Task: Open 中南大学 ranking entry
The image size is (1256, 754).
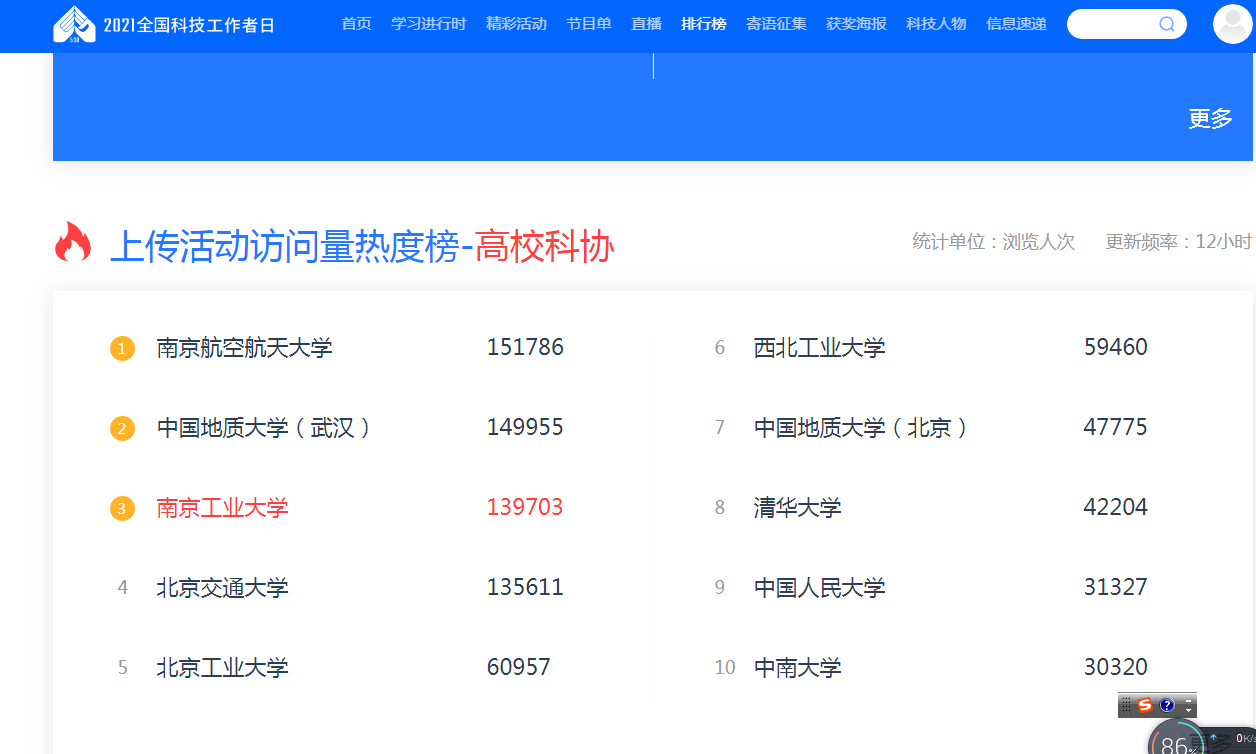Action: point(797,668)
